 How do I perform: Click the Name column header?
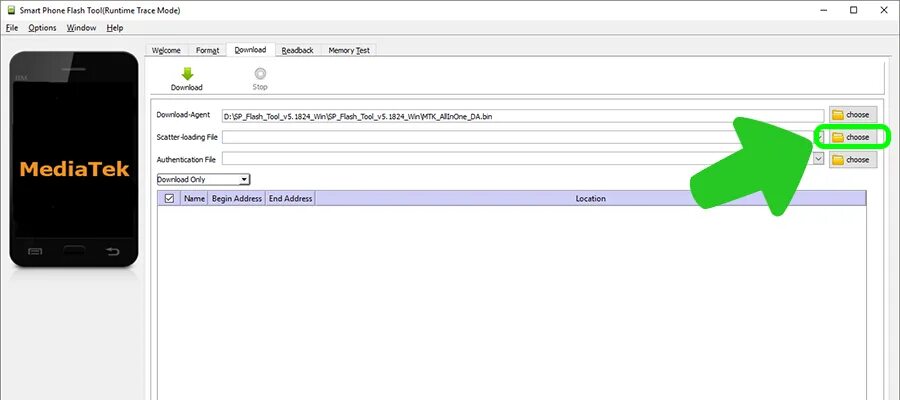tap(195, 199)
